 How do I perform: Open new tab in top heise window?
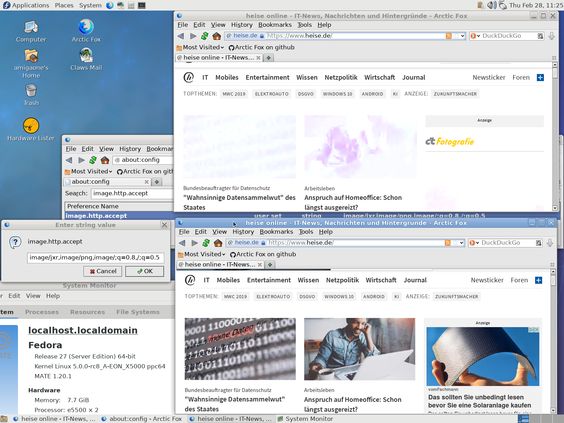(268, 58)
